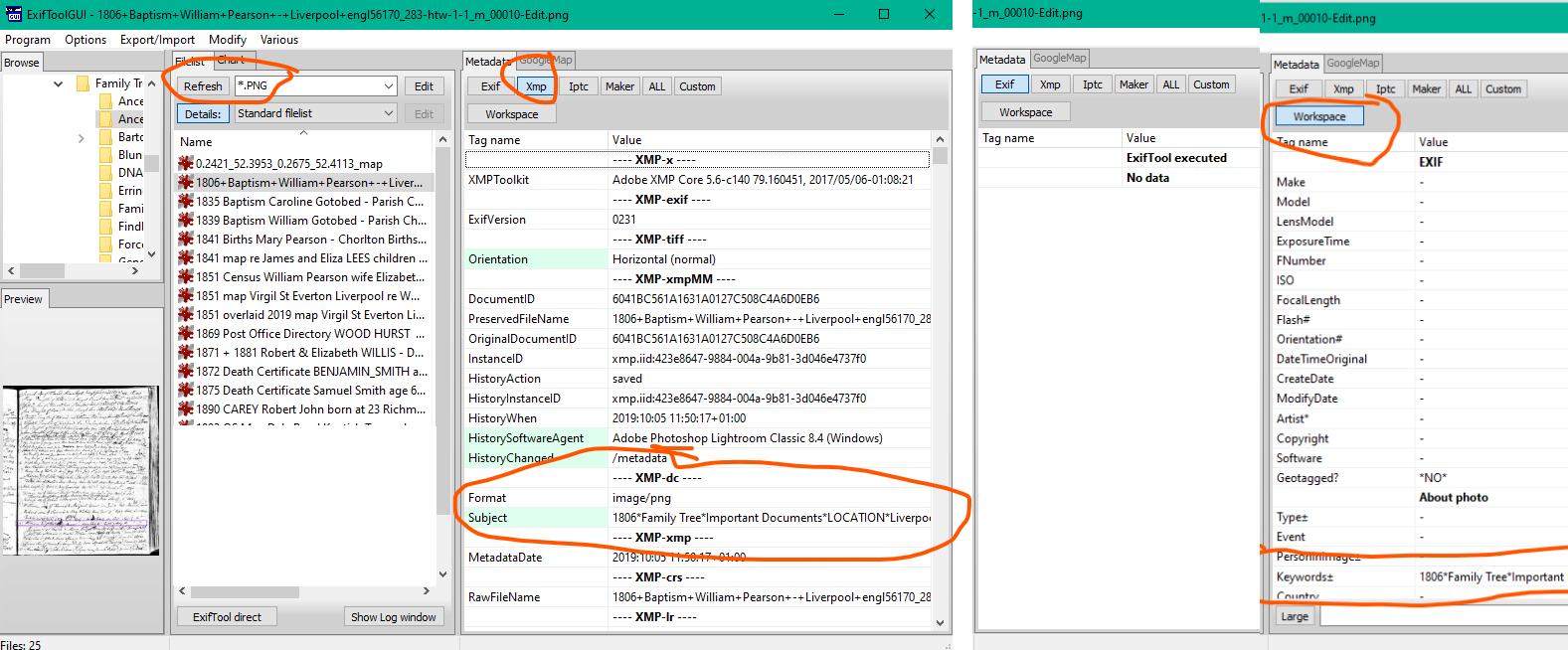Click the DNA folder icon in Browse tree

point(105,173)
